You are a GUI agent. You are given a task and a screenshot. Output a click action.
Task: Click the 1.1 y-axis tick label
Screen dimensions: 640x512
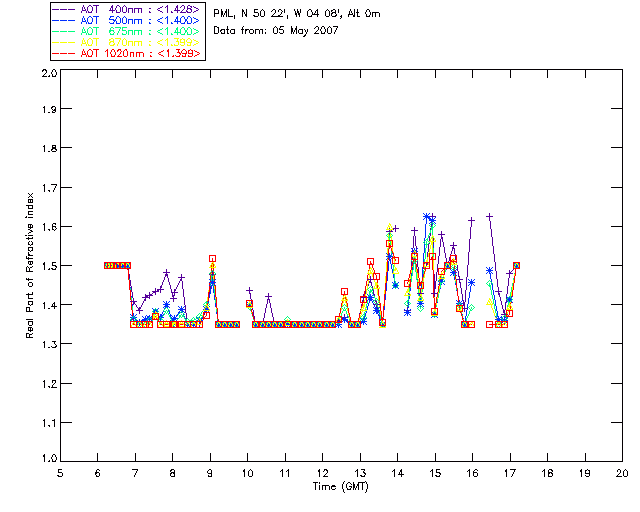tap(49, 423)
